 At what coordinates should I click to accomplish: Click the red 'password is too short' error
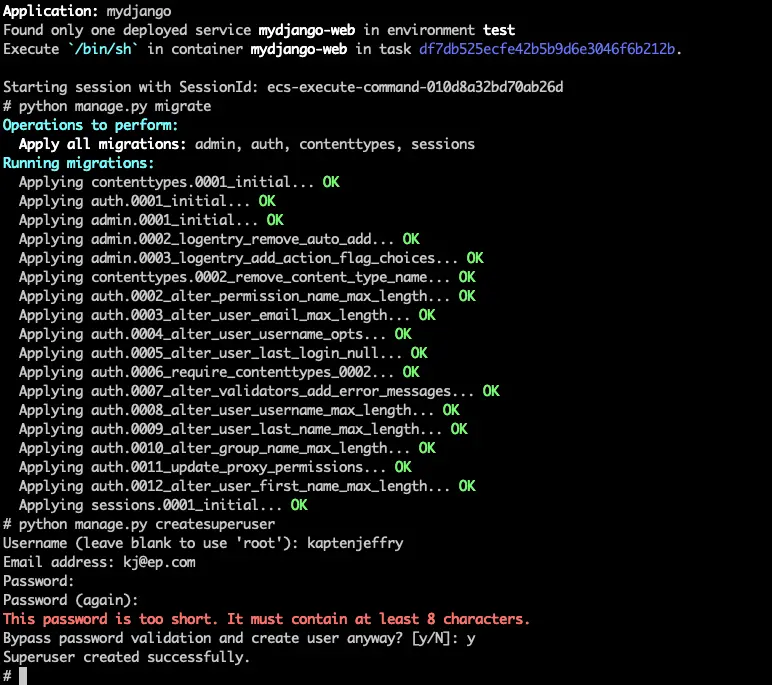click(x=266, y=619)
